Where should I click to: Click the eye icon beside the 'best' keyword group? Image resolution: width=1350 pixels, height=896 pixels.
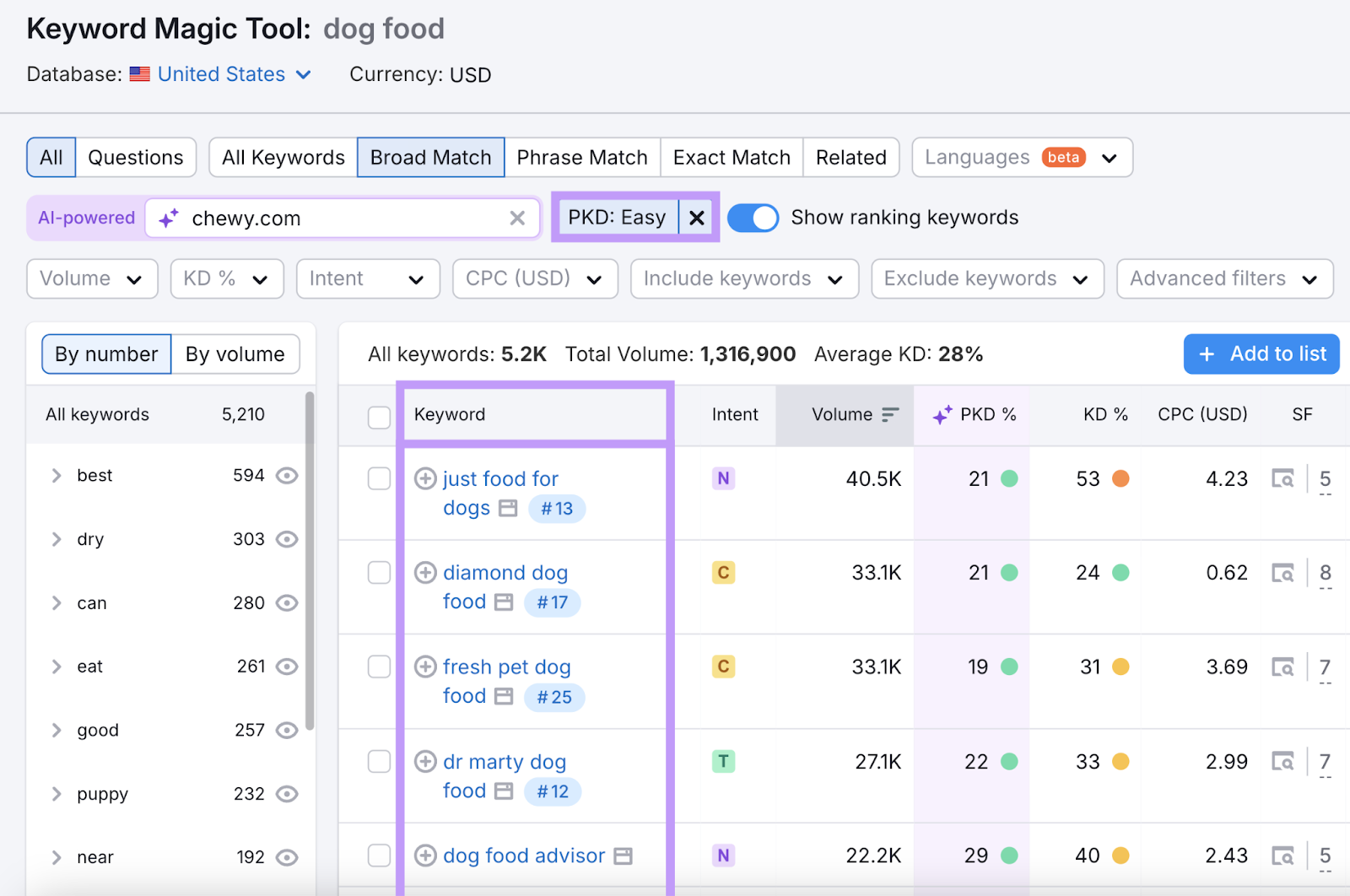[x=287, y=475]
